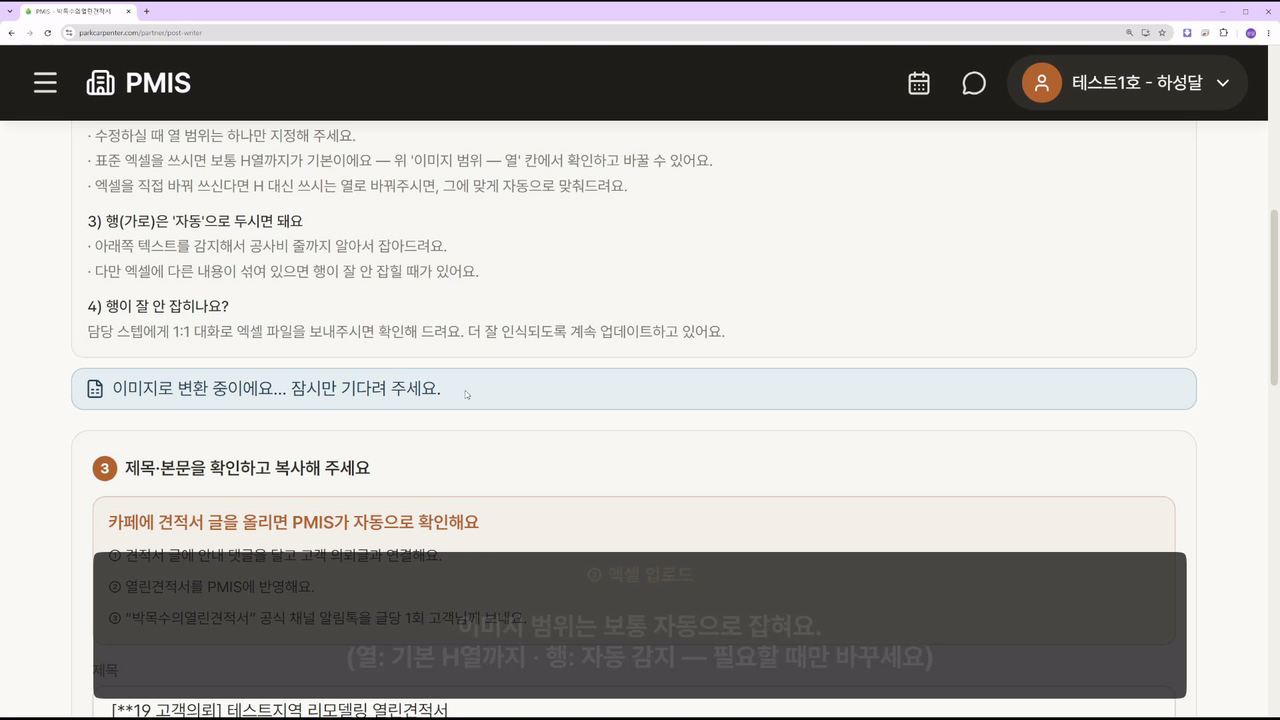The height and width of the screenshot is (720, 1280).
Task: Click the orange user avatar icon
Action: coord(1041,83)
